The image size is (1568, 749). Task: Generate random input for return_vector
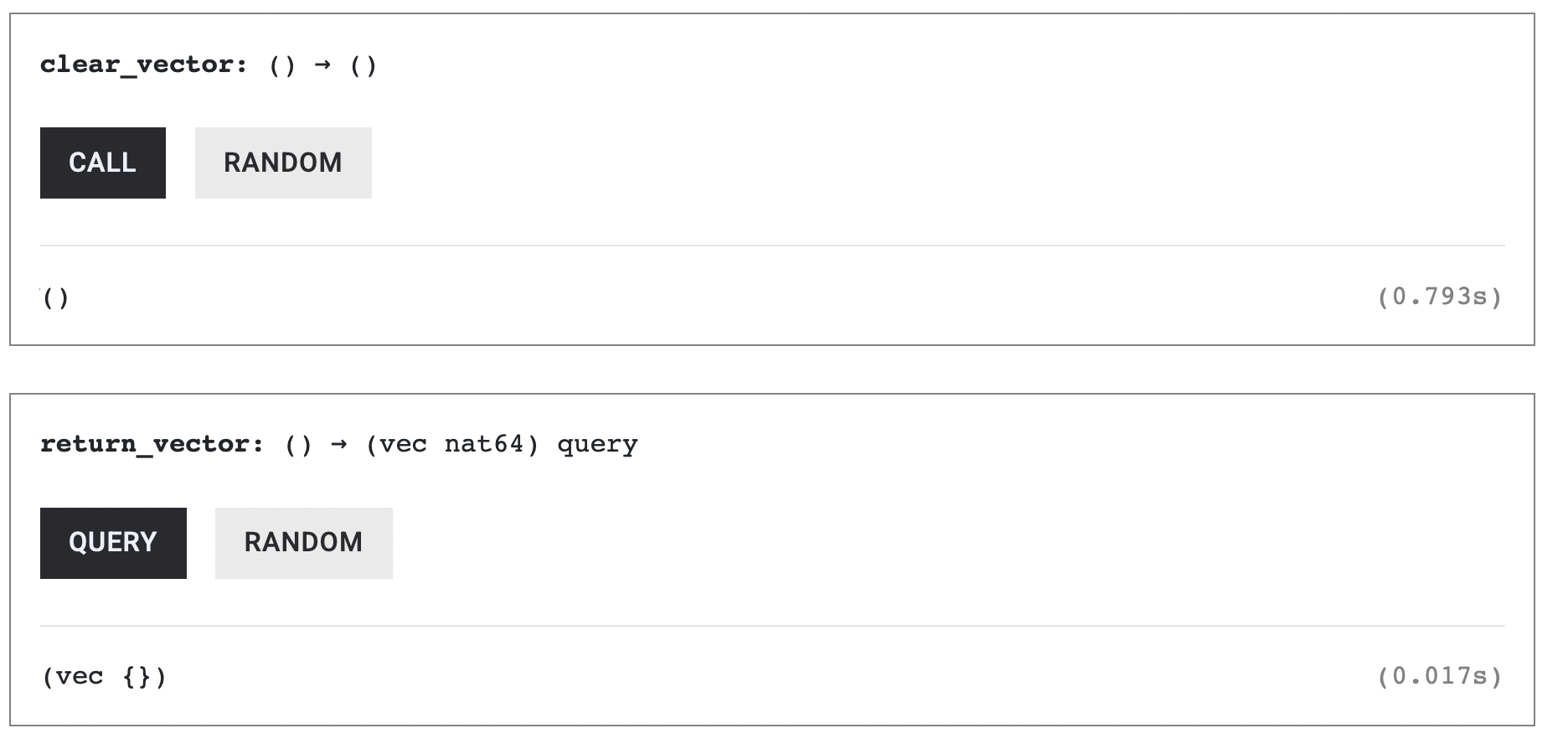pyautogui.click(x=303, y=542)
